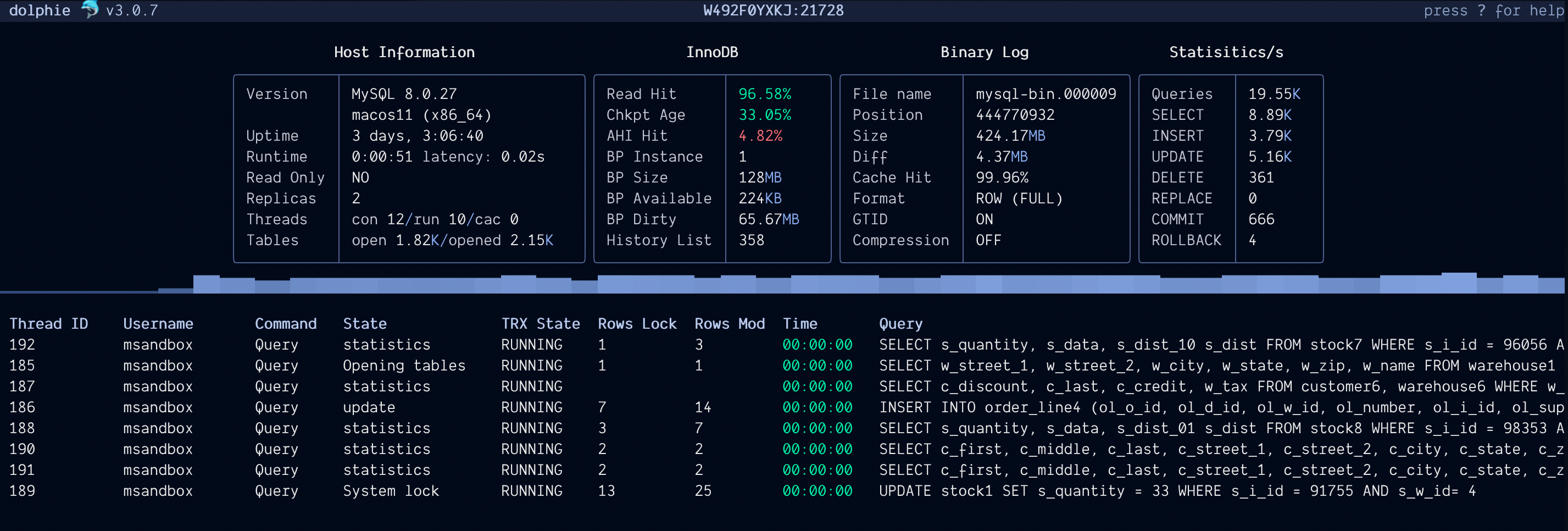
Task: Click the dolphin logo icon
Action: coord(90,10)
